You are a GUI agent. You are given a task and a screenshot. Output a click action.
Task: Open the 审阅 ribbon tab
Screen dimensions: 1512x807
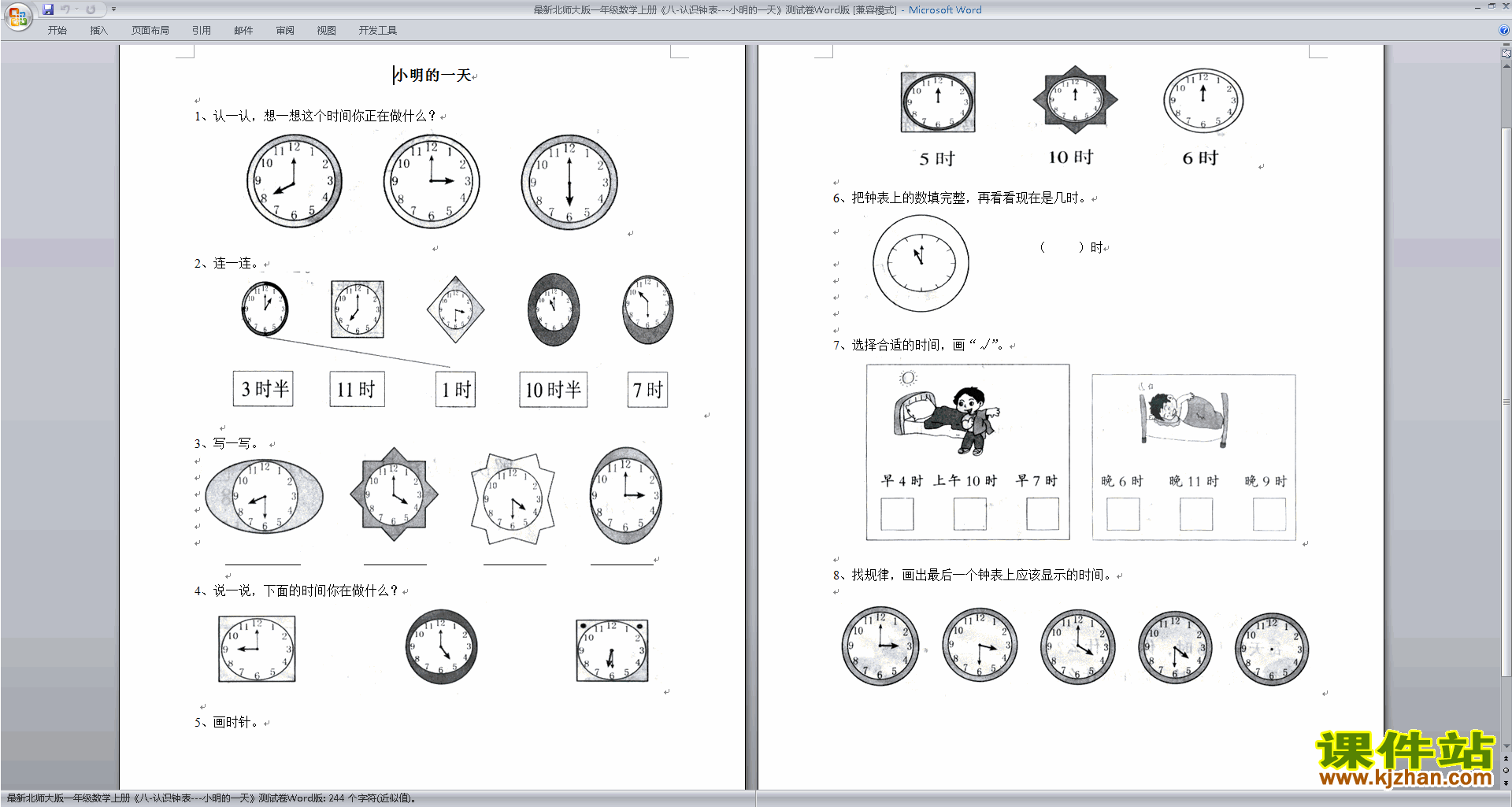285,30
